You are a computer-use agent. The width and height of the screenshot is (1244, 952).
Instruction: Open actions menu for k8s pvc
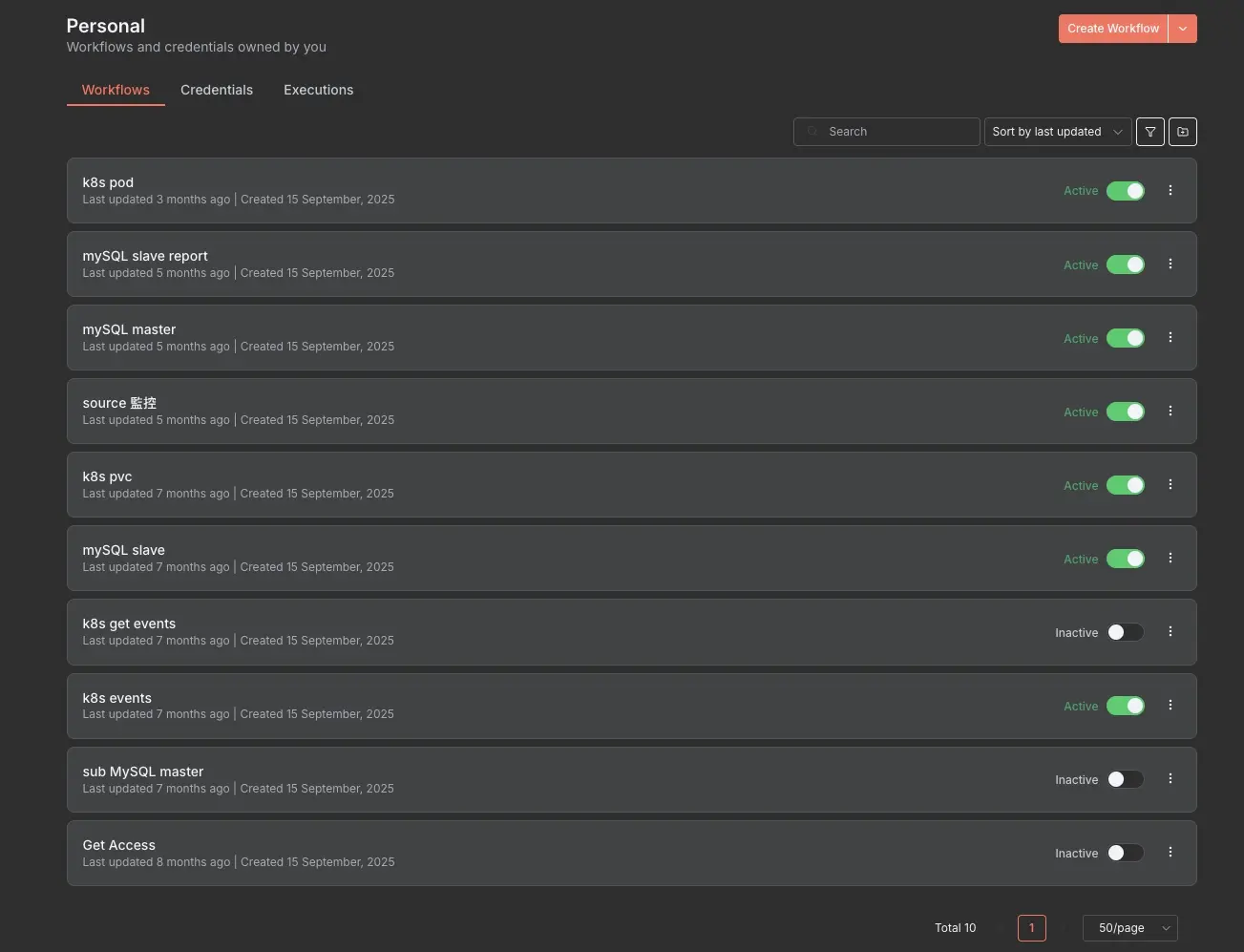(1170, 484)
